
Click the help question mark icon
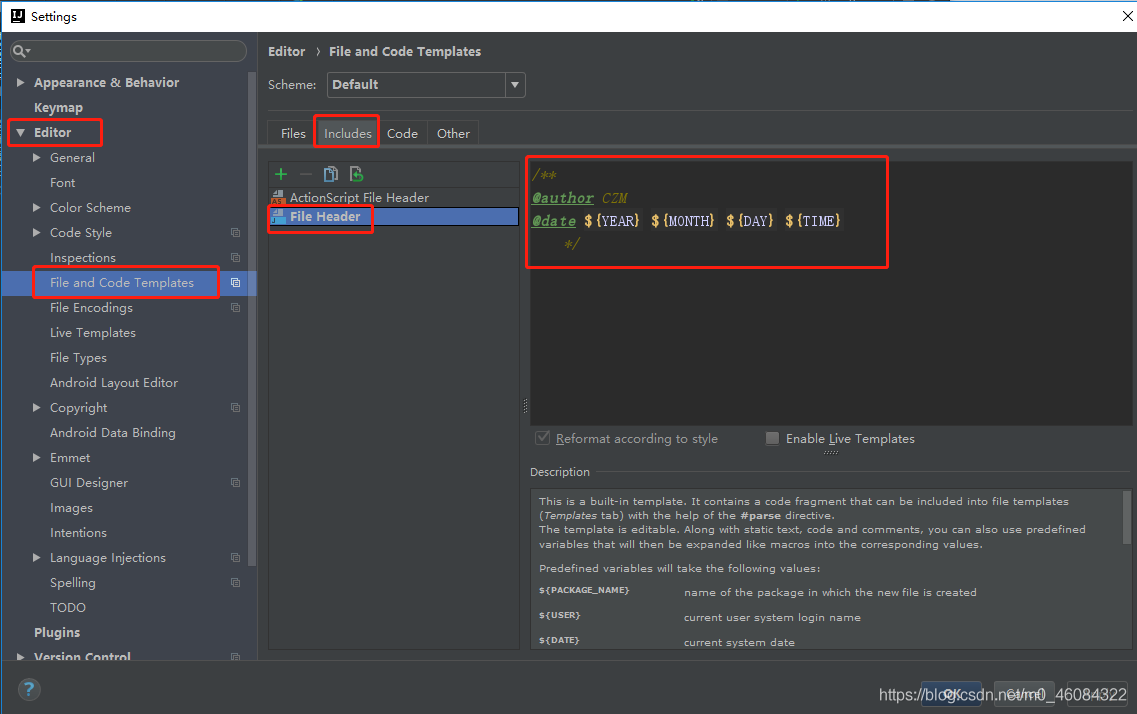click(29, 689)
